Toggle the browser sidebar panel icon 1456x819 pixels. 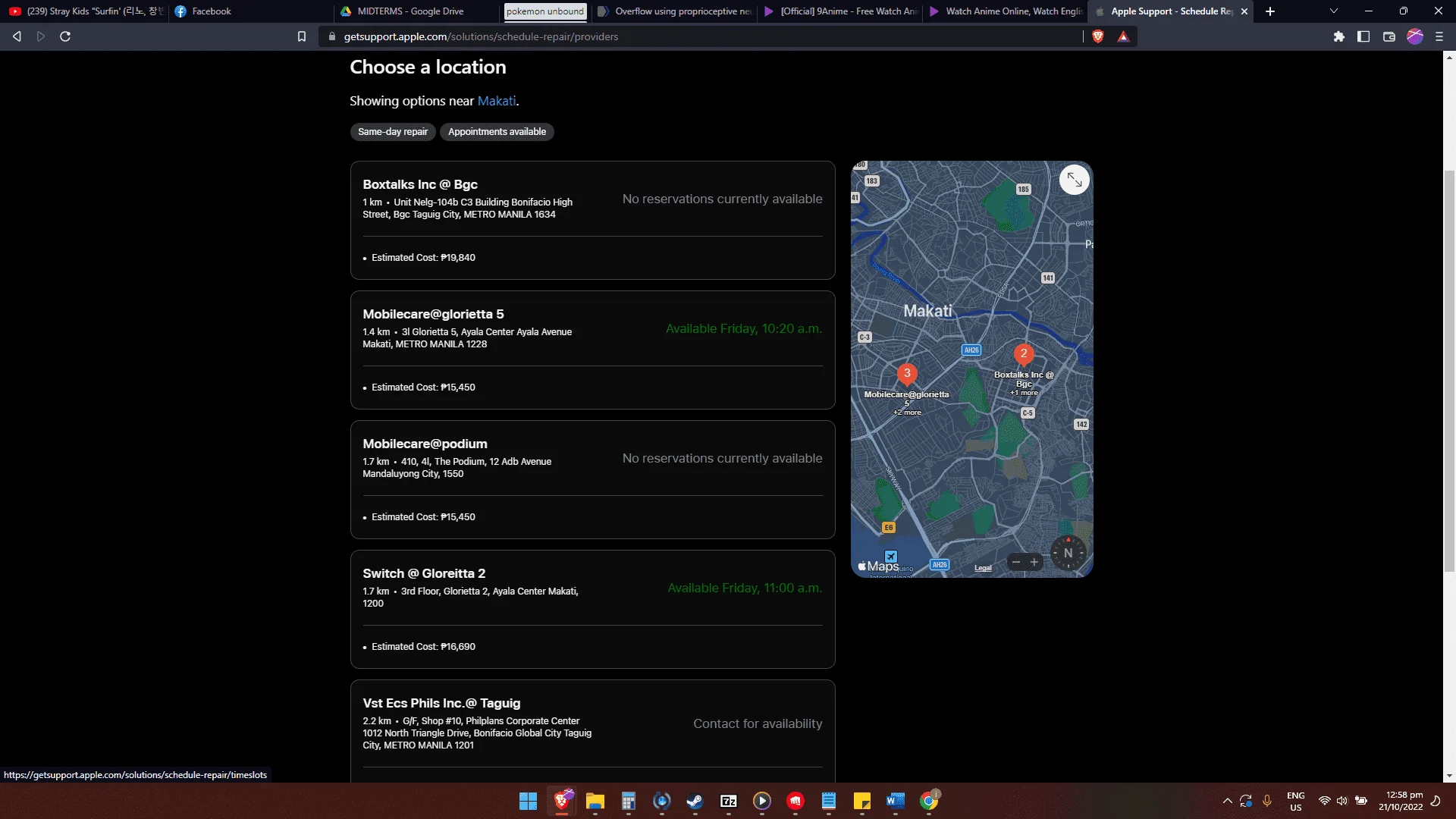coord(1363,36)
